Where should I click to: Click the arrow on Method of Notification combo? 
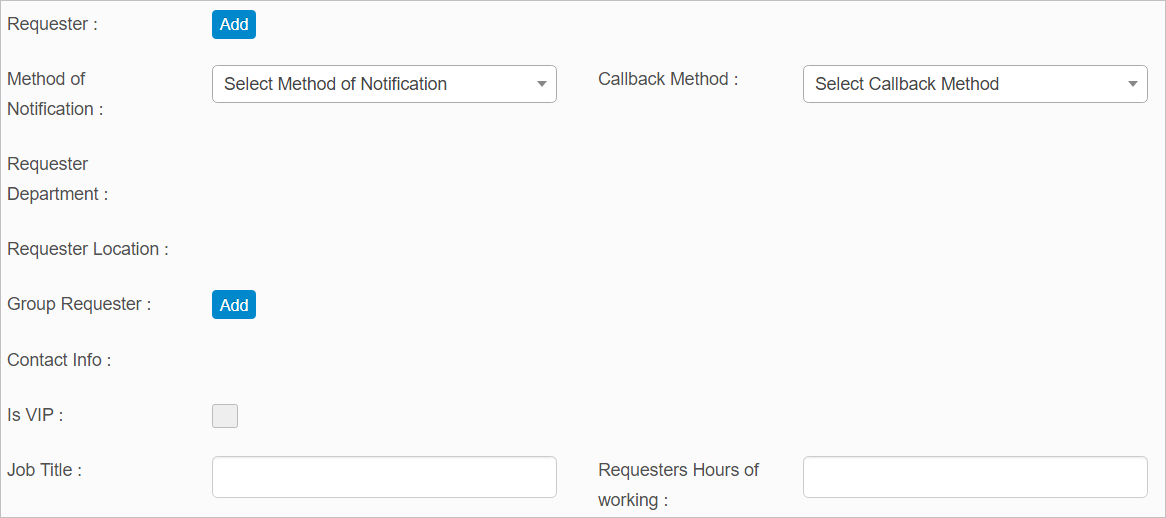point(541,84)
